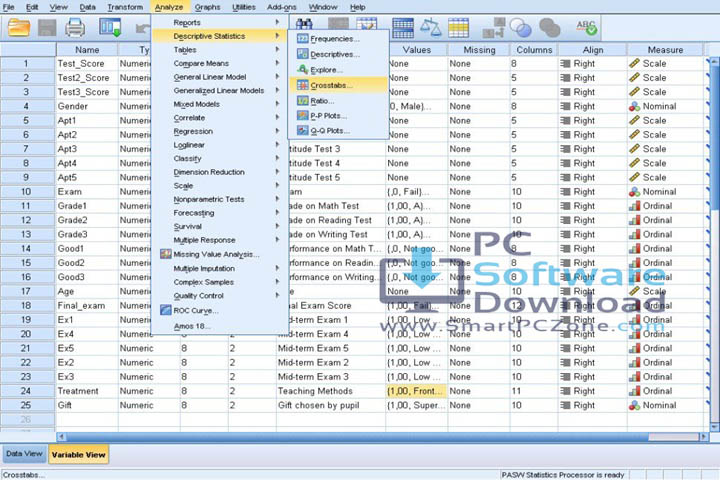Expand the Reports submenu arrow

point(277,22)
